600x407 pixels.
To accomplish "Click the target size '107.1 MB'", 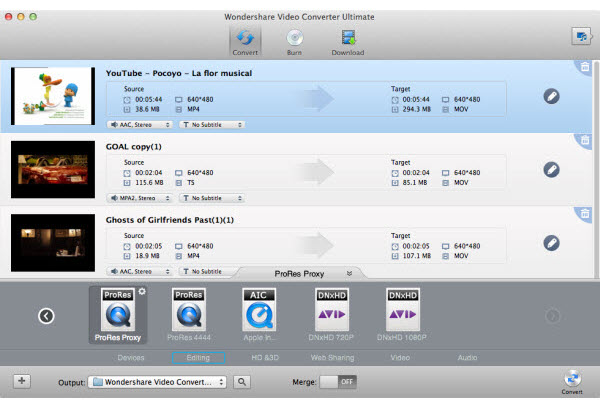I will click(417, 256).
